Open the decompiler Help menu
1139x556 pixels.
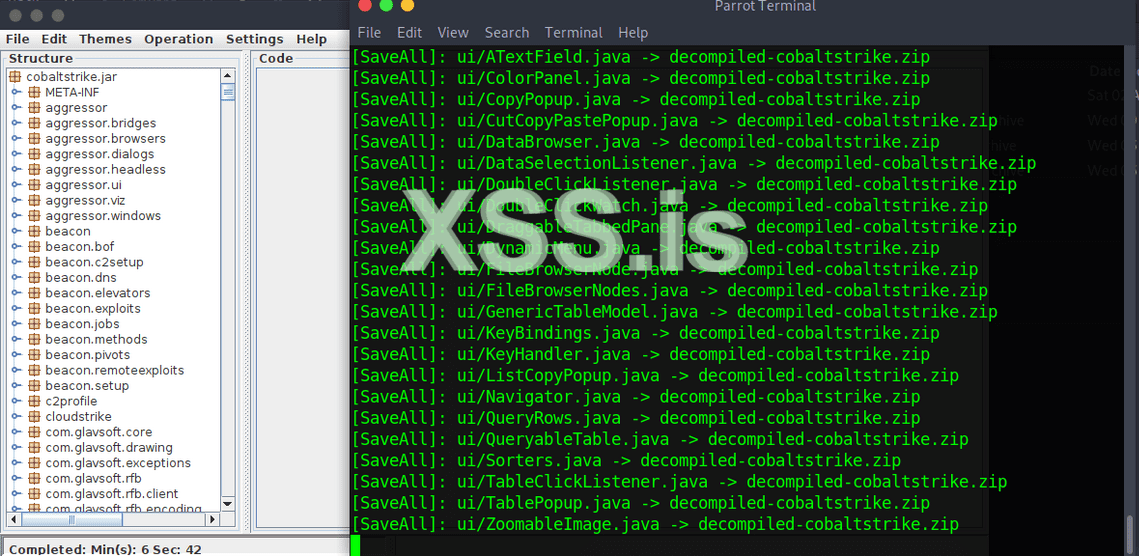pyautogui.click(x=312, y=39)
